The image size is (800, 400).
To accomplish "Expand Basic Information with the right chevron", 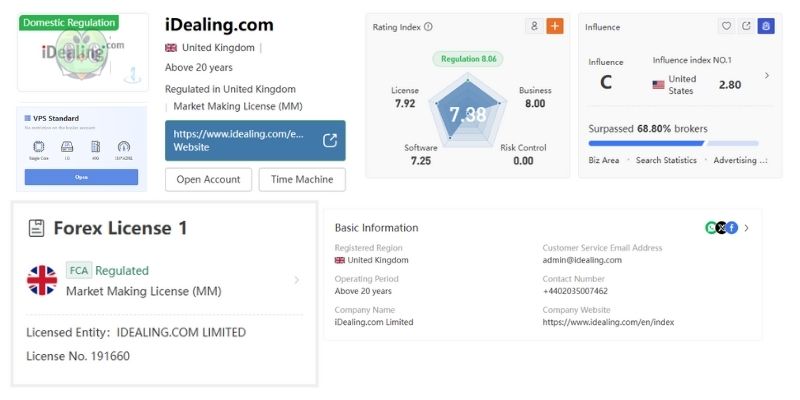I will coord(746,228).
